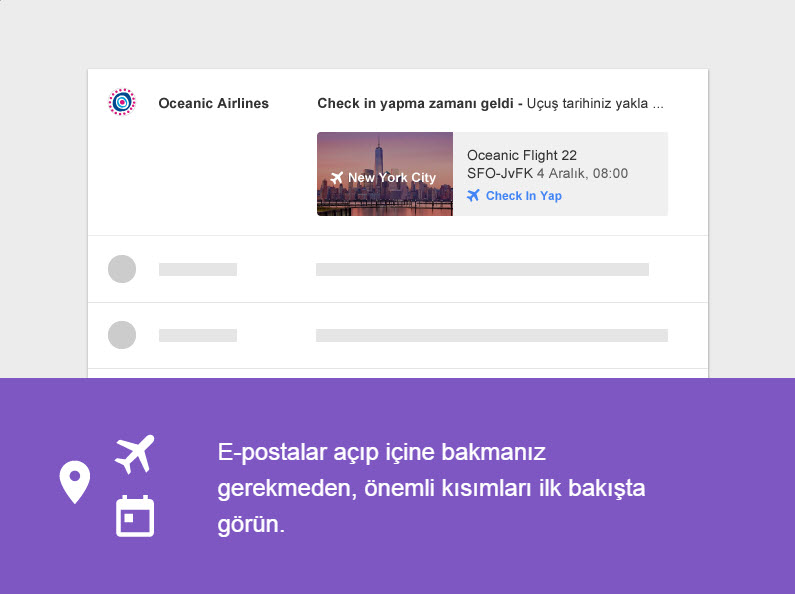This screenshot has height=594, width=795.
Task: Click the New York City skyline thumbnail
Action: [x=385, y=174]
